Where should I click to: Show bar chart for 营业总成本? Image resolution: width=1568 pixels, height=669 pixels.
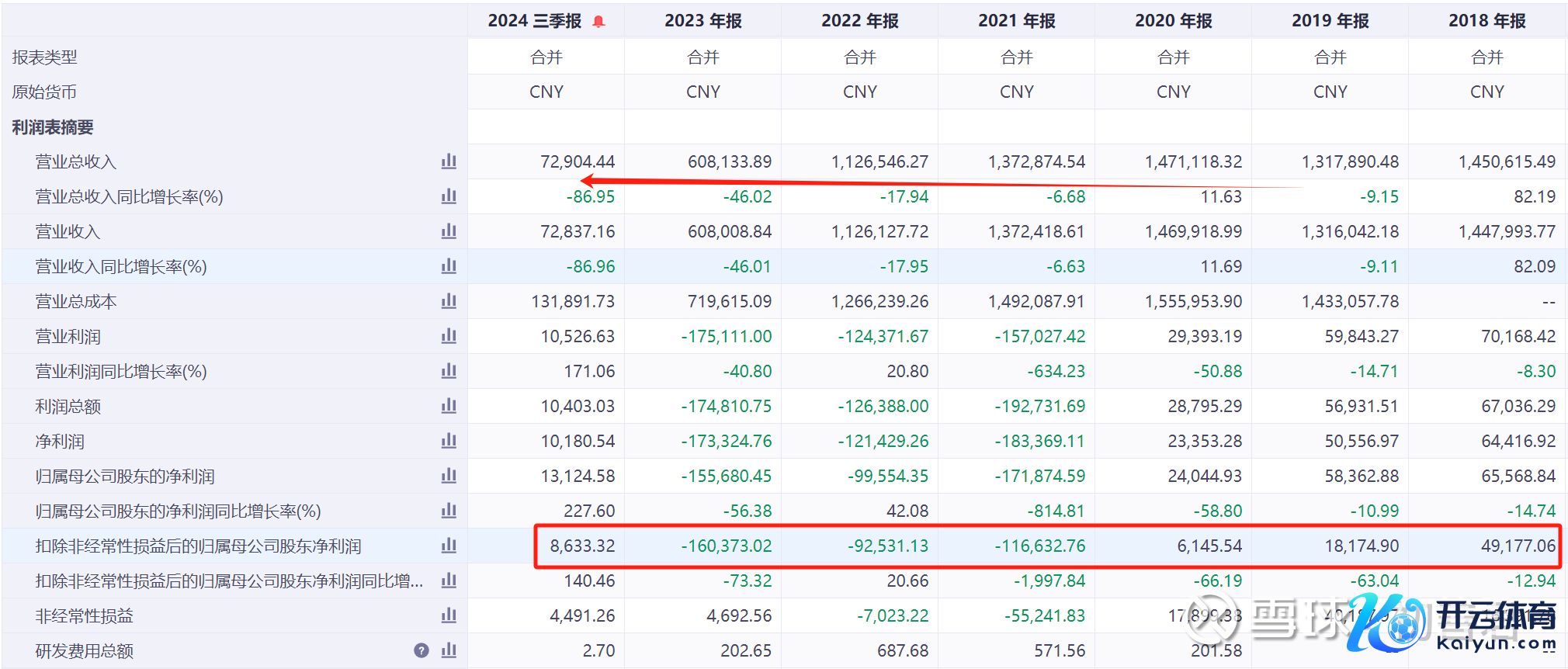pyautogui.click(x=449, y=301)
